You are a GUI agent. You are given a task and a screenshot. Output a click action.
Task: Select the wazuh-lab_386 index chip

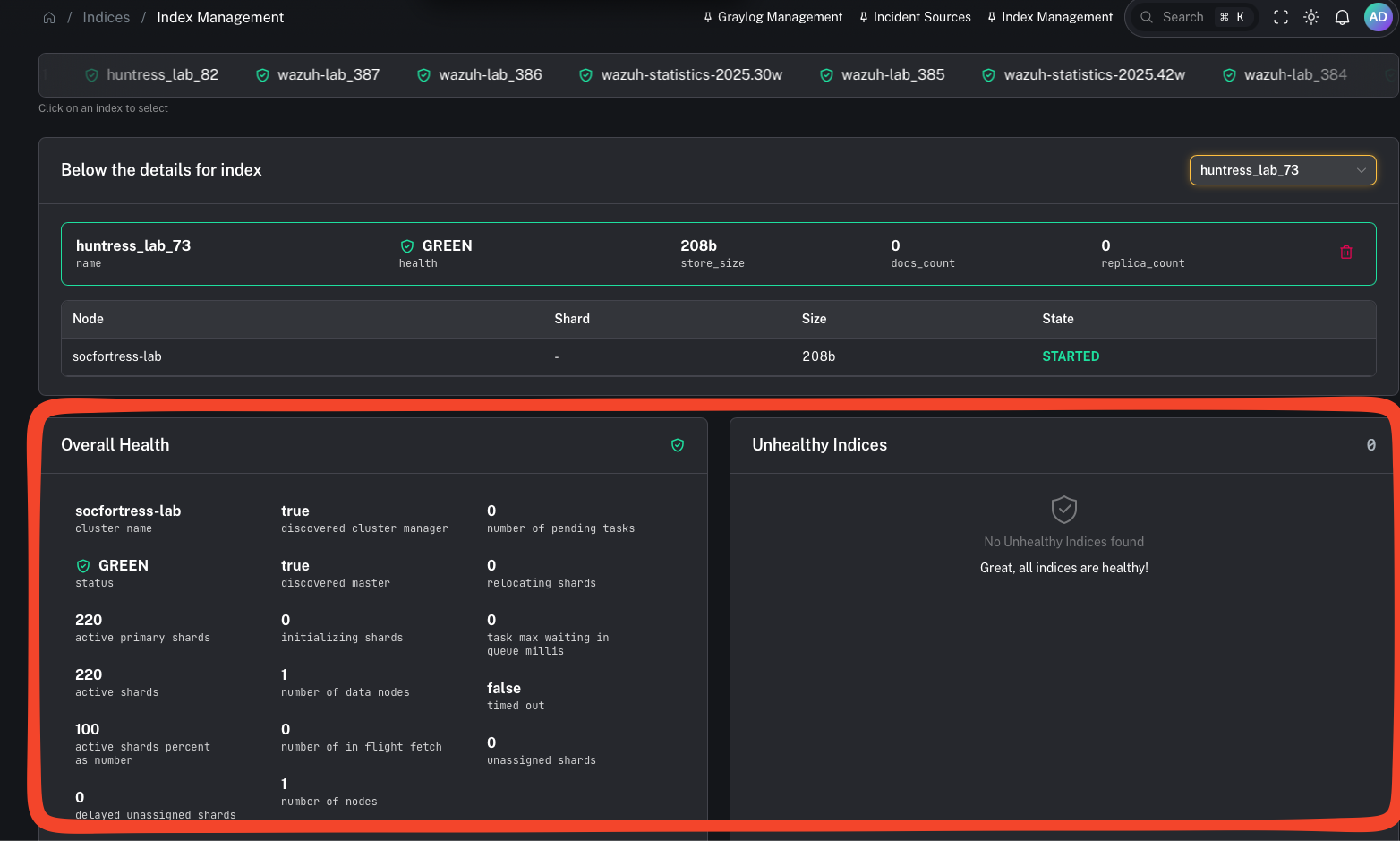479,75
